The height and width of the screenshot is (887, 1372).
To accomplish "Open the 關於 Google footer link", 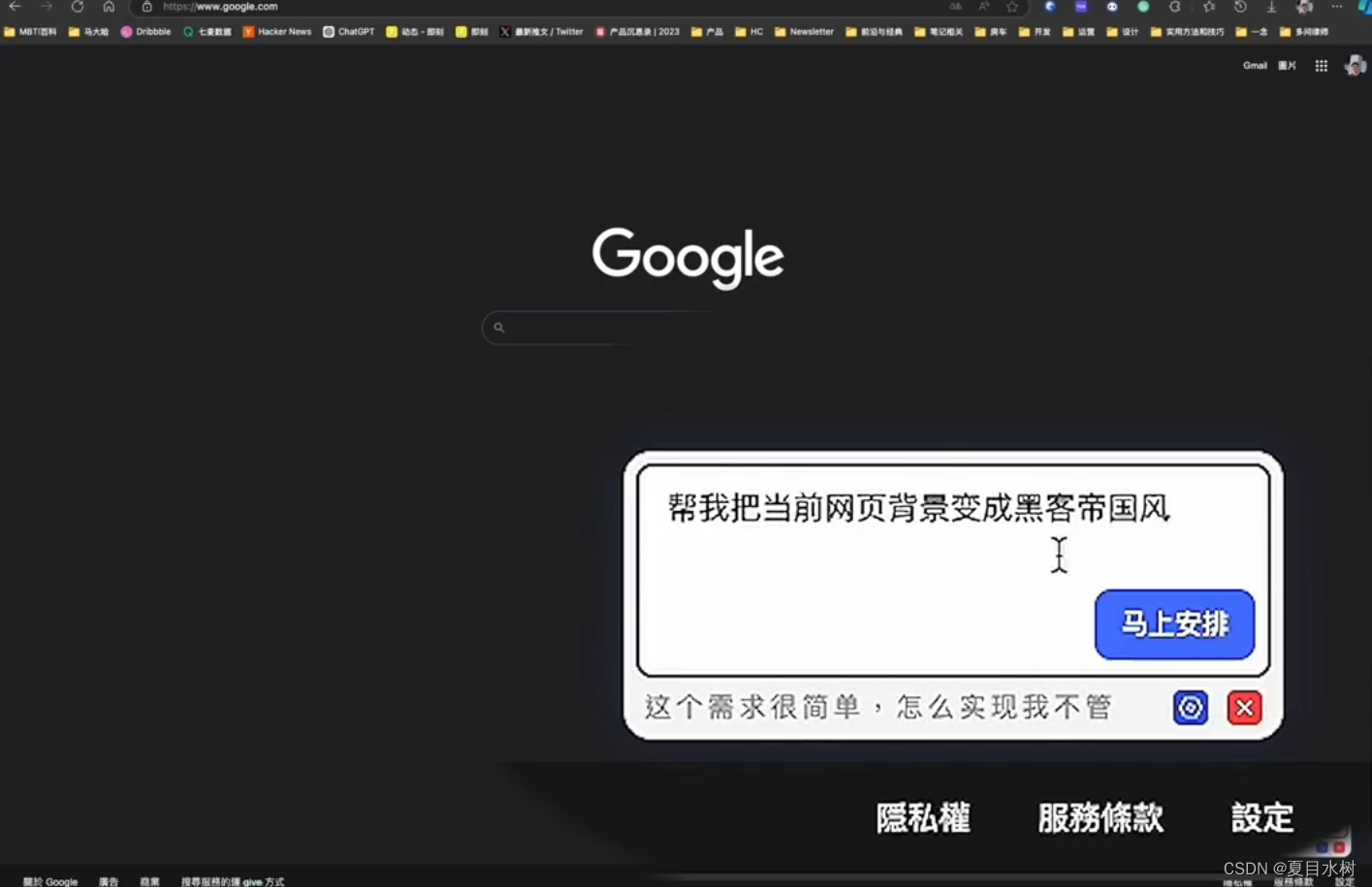I will pyautogui.click(x=50, y=881).
